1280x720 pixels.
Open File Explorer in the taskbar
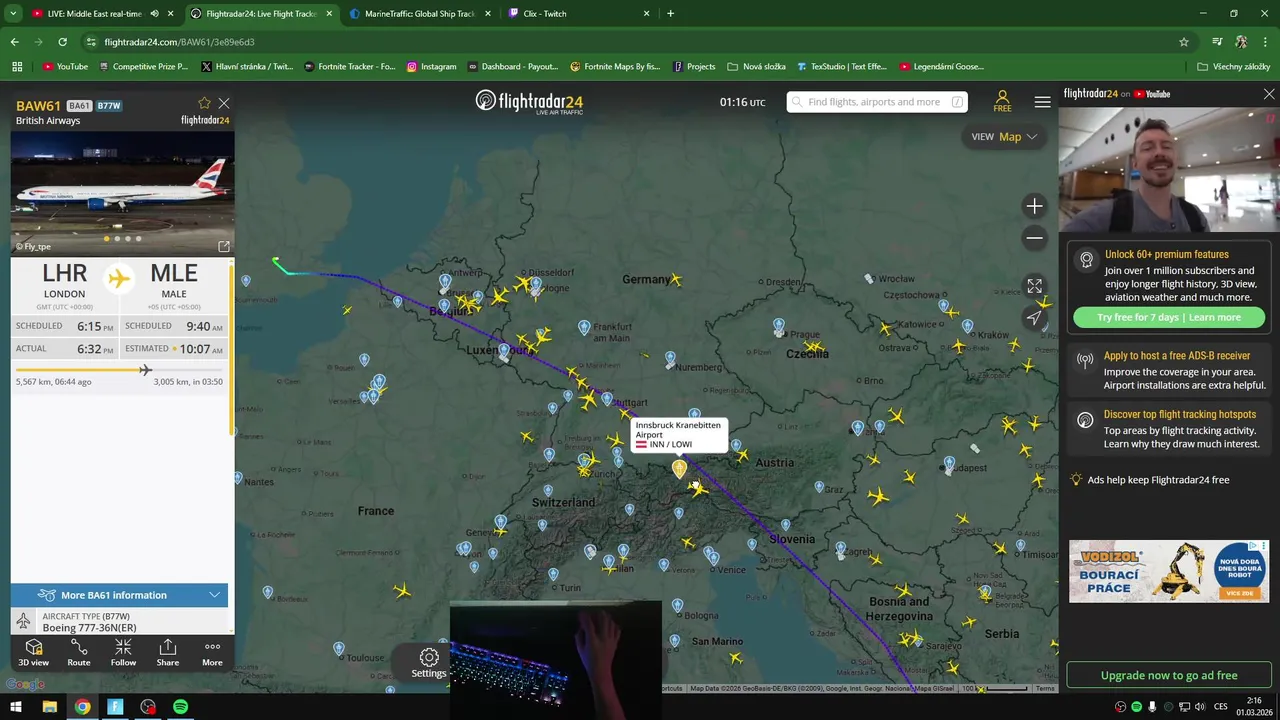click(x=49, y=707)
